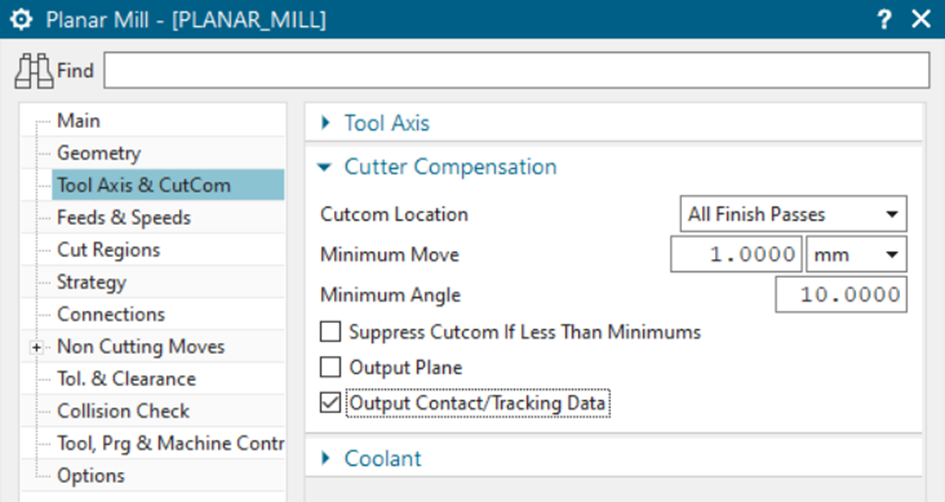Viewport: 945px width, 502px height.
Task: Uncheck Output Contact/Tracking Data
Action: pos(330,403)
